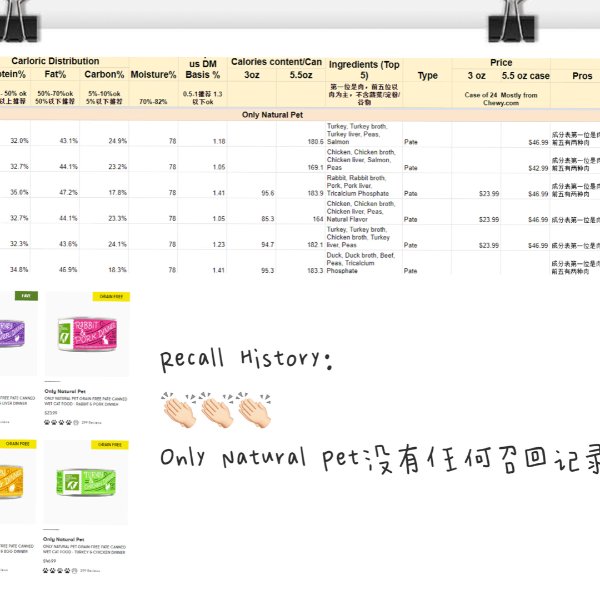Click Grain Free badge on Turkey & Chicken card
This screenshot has height=600, width=600.
(x=110, y=445)
